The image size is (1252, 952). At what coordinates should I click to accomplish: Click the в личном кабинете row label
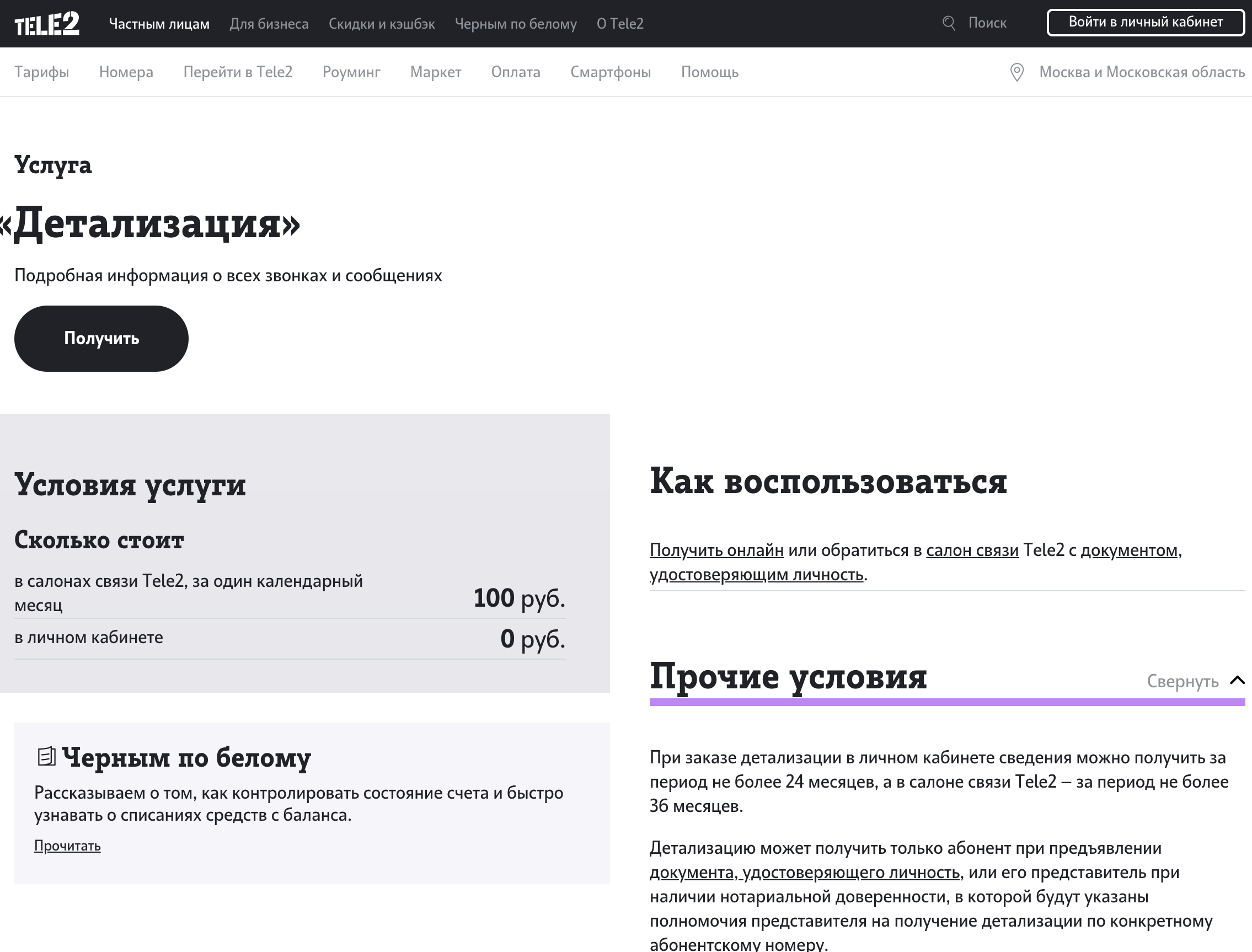pyautogui.click(x=88, y=637)
